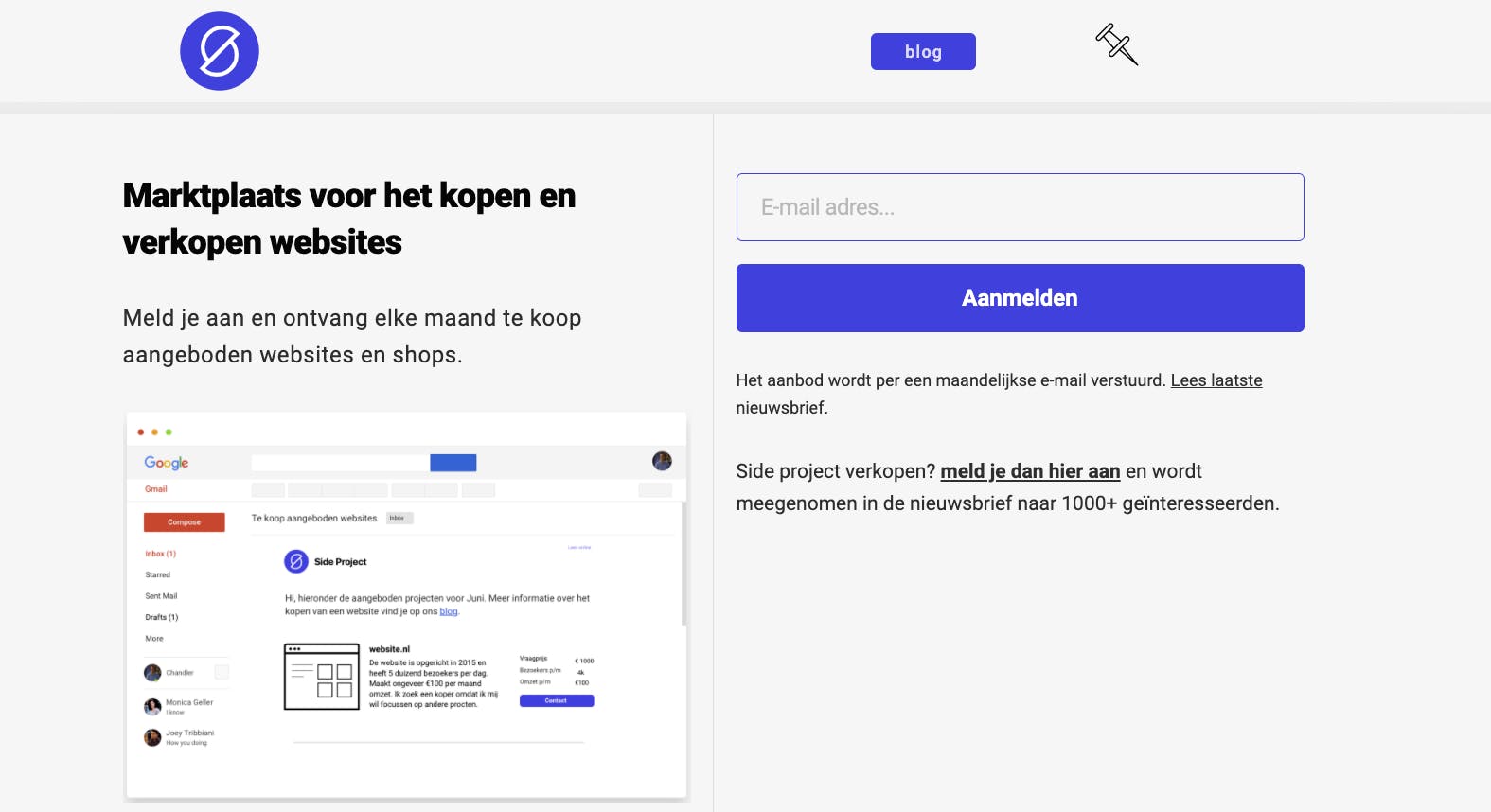This screenshot has height=812, width=1491.
Task: Click the heading Marktplaats voor het kopen en verkopen websites
Action: (x=349, y=219)
